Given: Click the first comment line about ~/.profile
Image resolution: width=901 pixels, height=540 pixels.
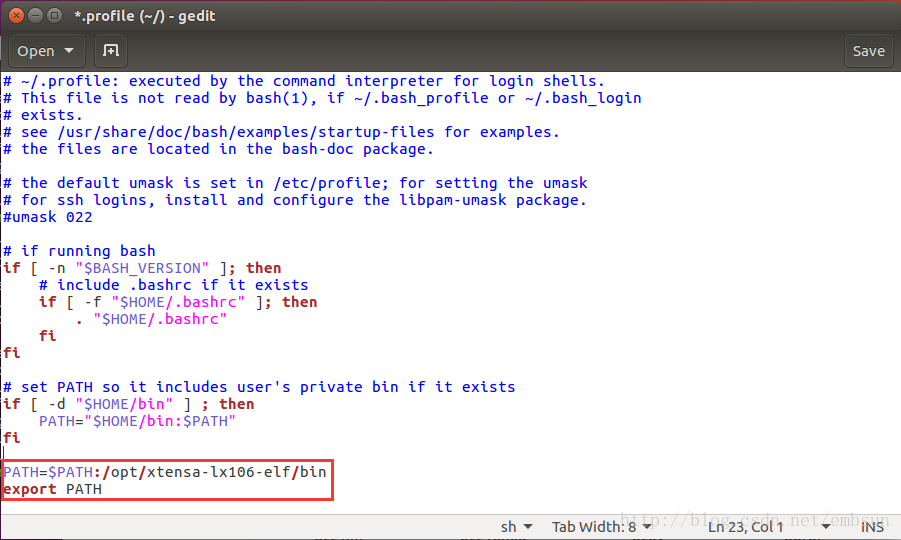Looking at the screenshot, I should [304, 81].
